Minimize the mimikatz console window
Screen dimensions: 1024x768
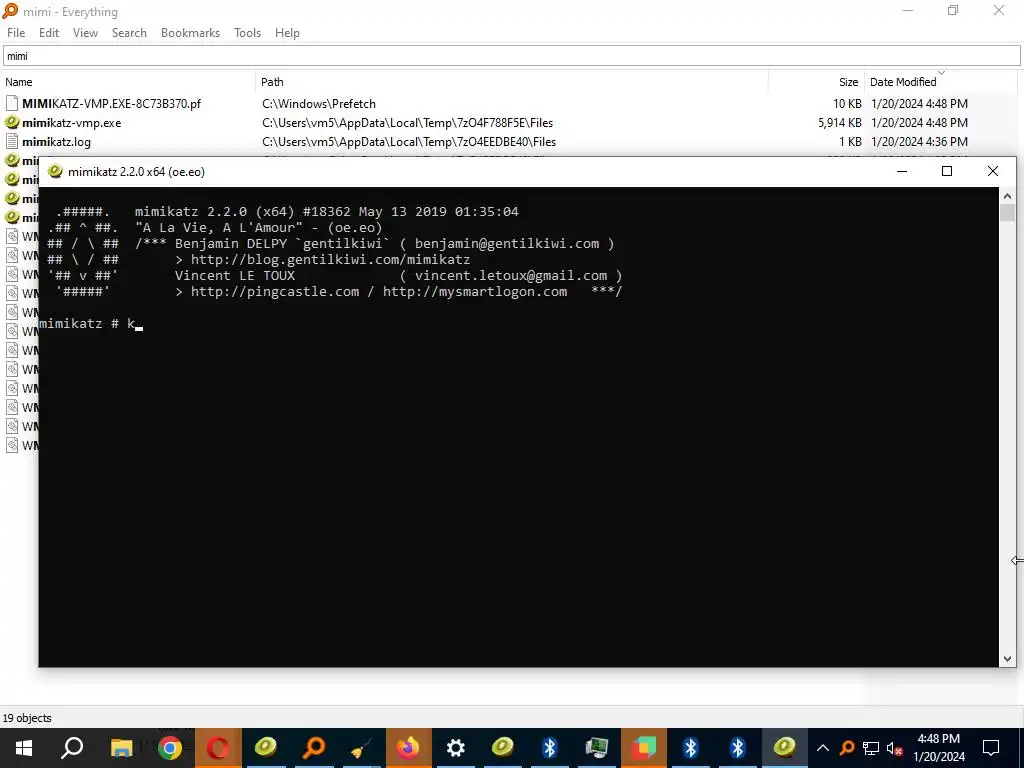click(902, 171)
